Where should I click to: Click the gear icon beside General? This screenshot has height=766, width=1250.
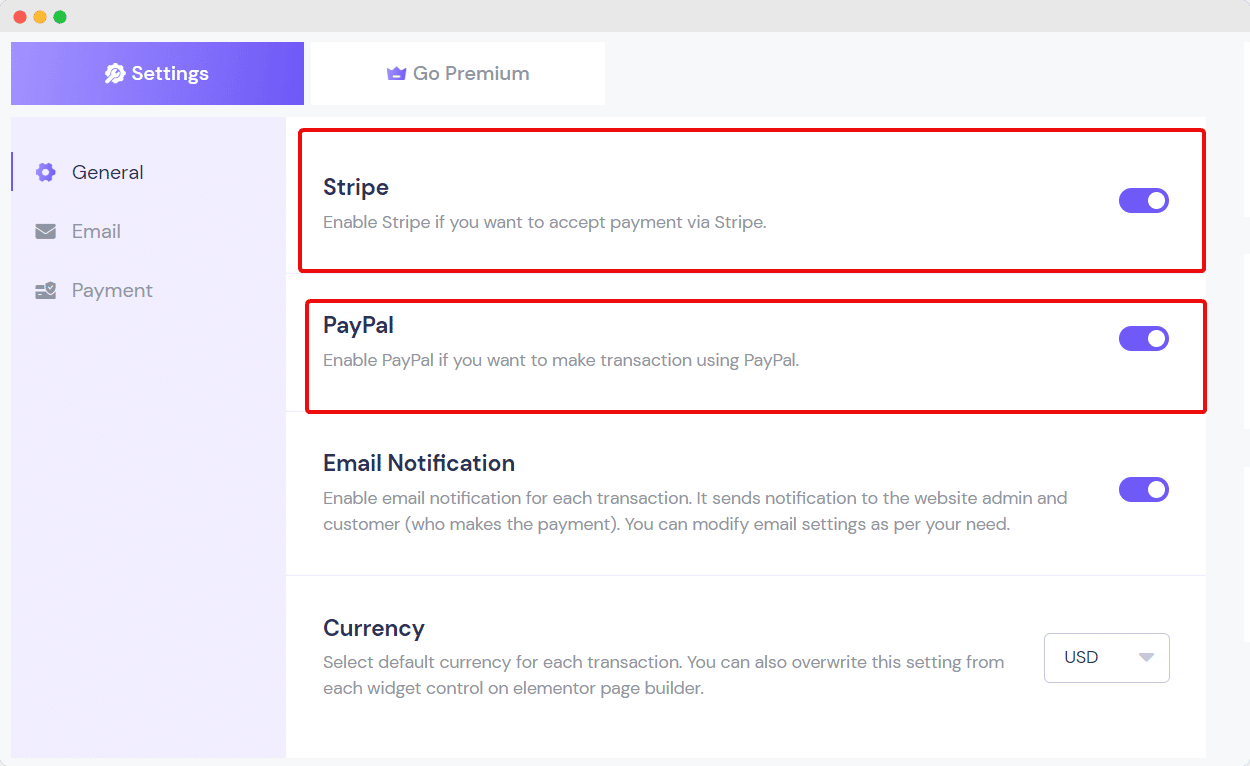(x=45, y=172)
